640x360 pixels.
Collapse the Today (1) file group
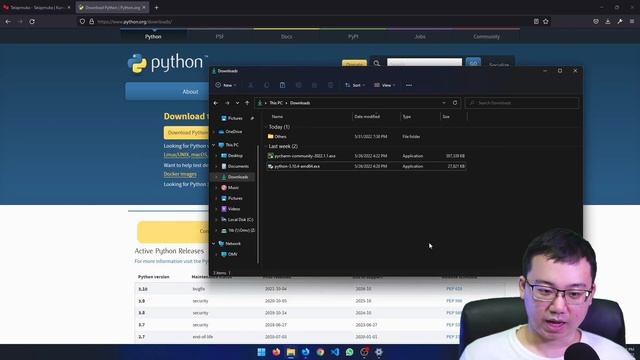click(266, 127)
